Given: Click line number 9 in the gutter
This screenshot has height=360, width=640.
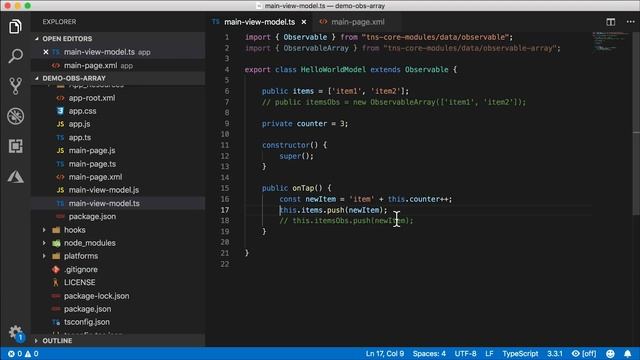Looking at the screenshot, I should 227,124.
